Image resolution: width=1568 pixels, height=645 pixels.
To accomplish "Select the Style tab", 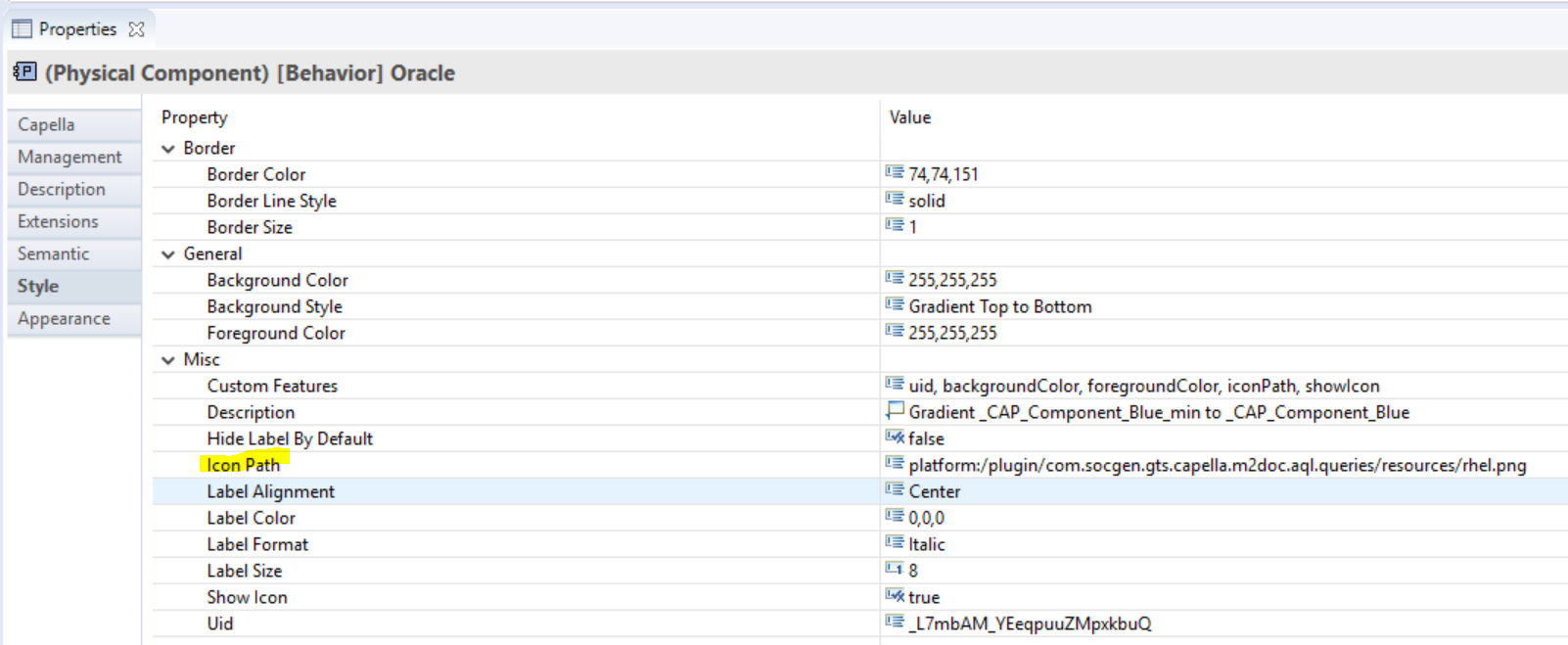I will [74, 286].
